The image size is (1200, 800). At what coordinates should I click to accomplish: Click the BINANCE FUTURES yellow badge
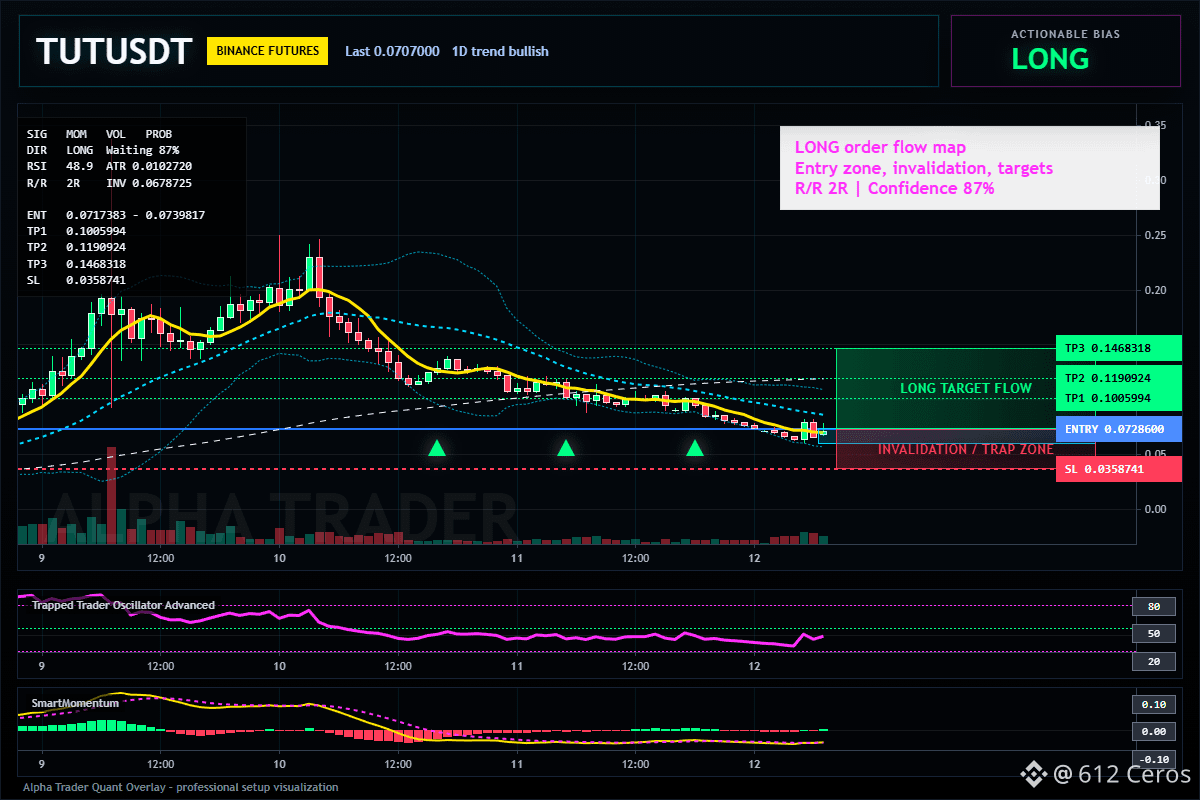pos(268,51)
